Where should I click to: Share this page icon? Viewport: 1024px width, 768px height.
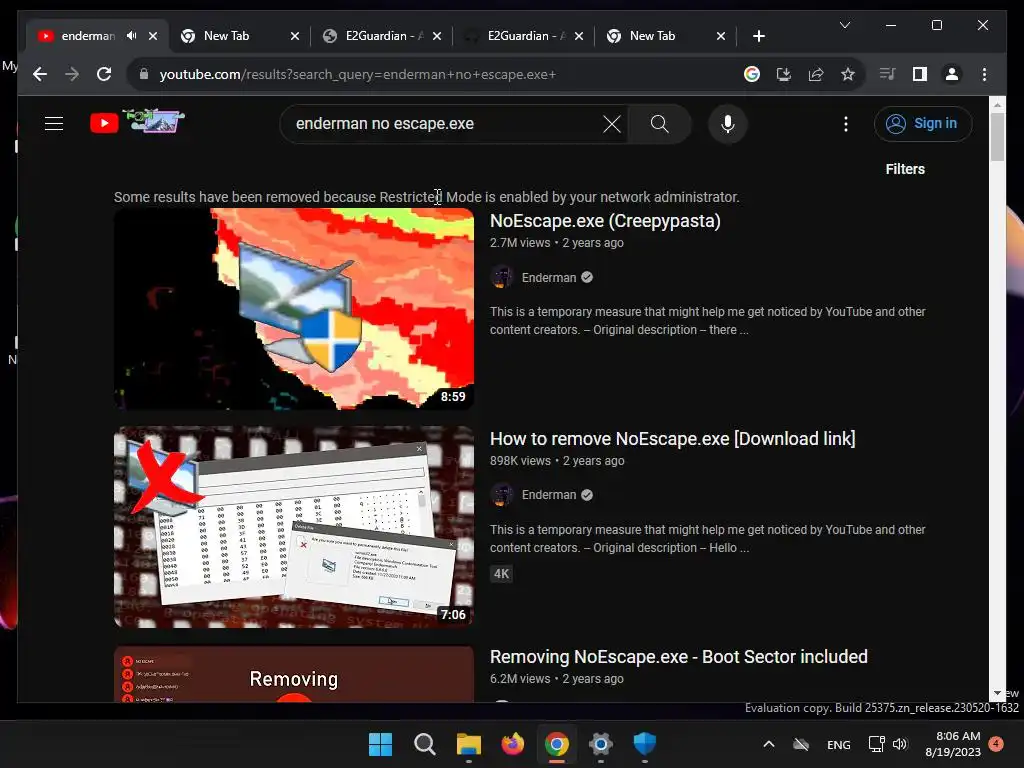816,74
